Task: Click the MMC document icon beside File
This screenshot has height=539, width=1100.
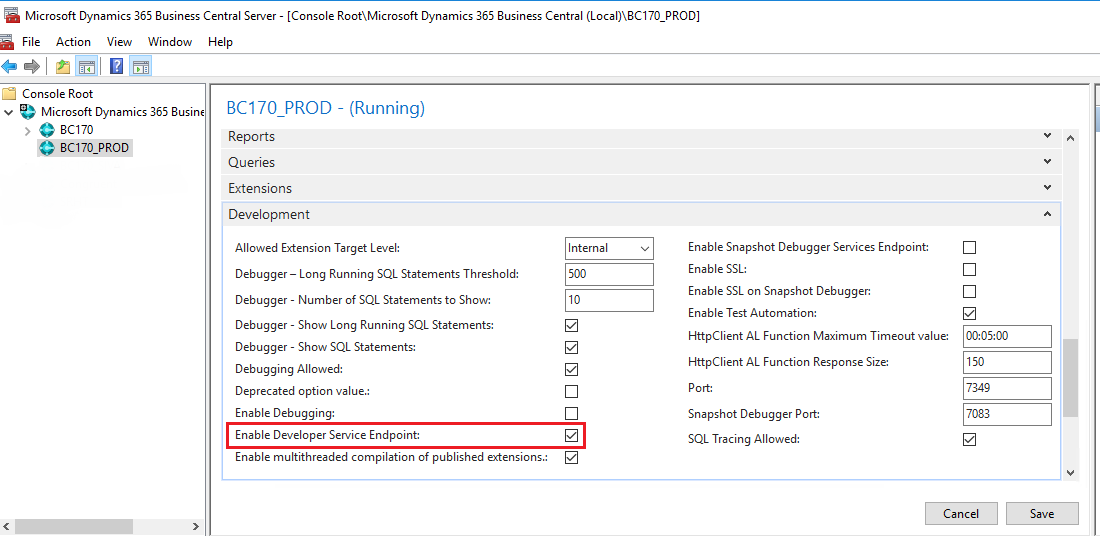Action: coord(7,42)
